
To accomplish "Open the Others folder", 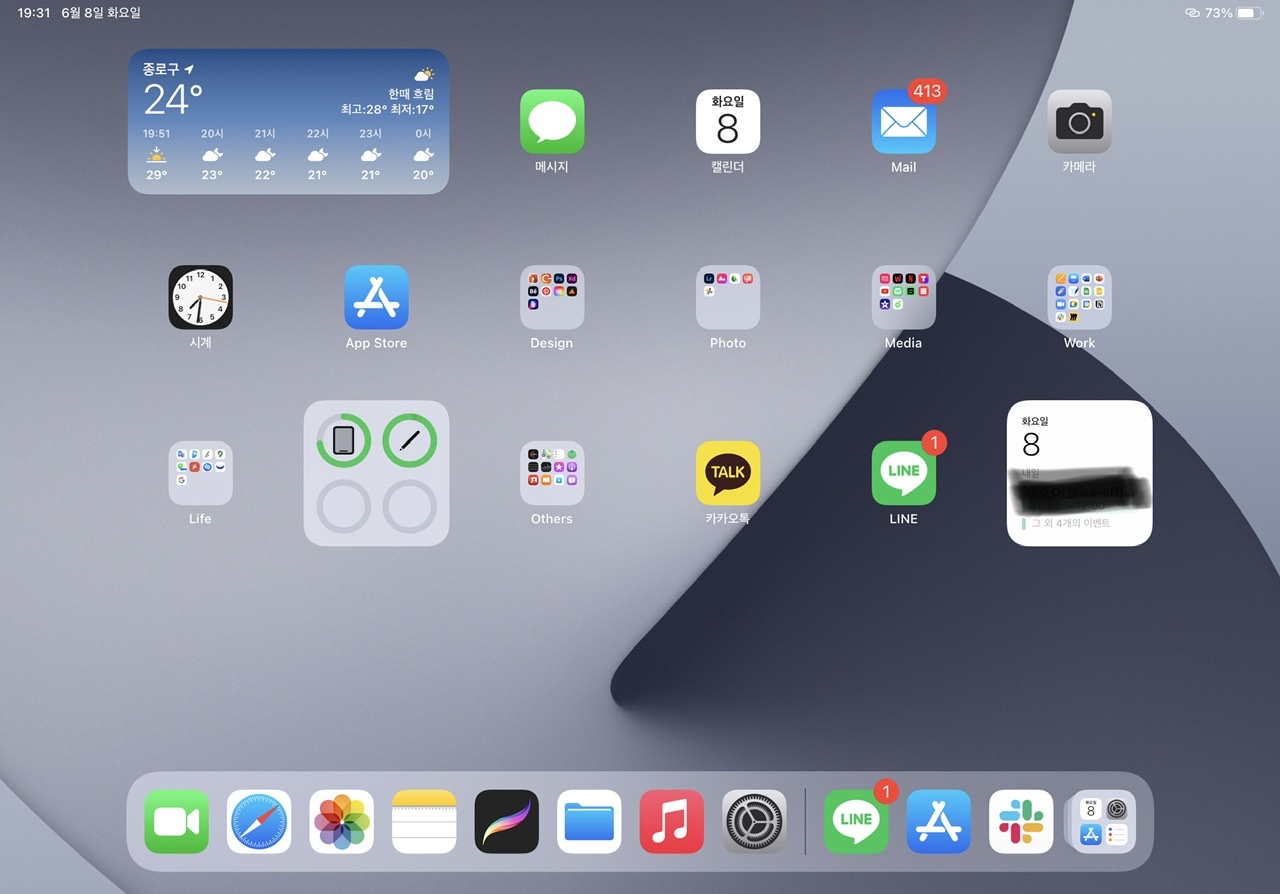I will pos(551,472).
